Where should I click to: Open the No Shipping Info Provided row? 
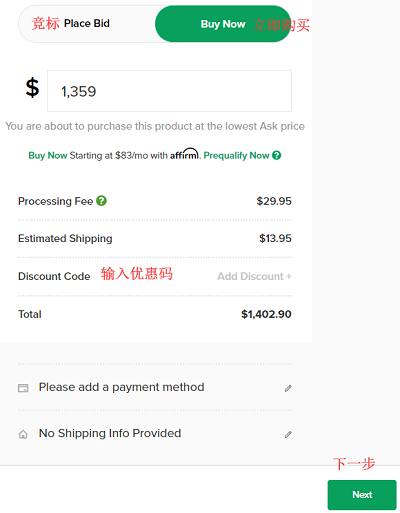coord(155,434)
